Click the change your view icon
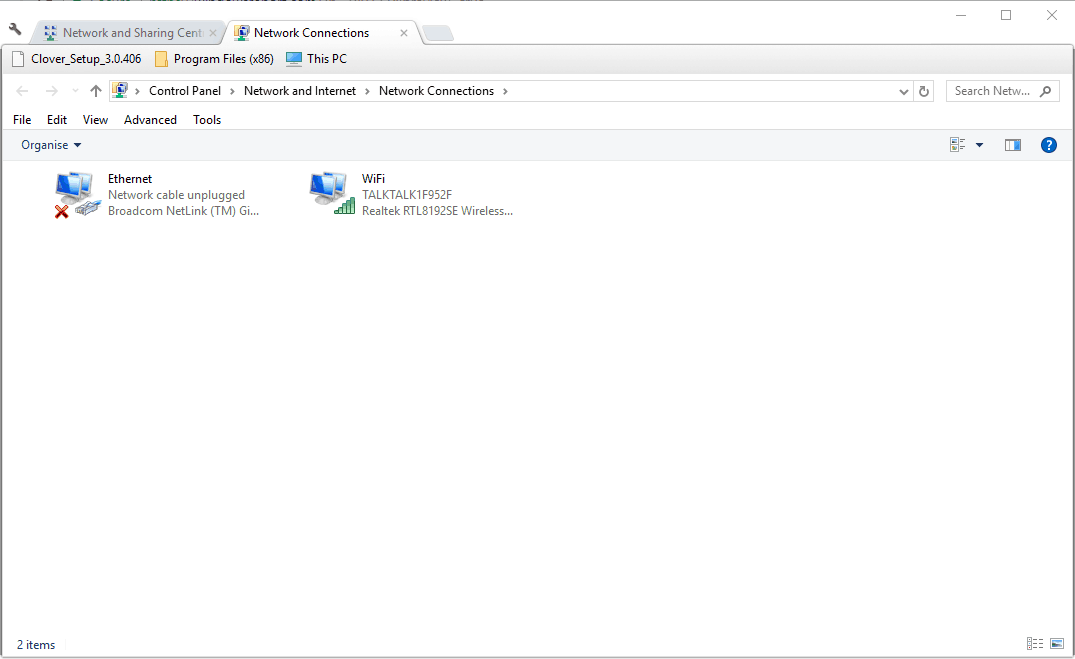Screen dimensions: 1075x659 tap(958, 145)
